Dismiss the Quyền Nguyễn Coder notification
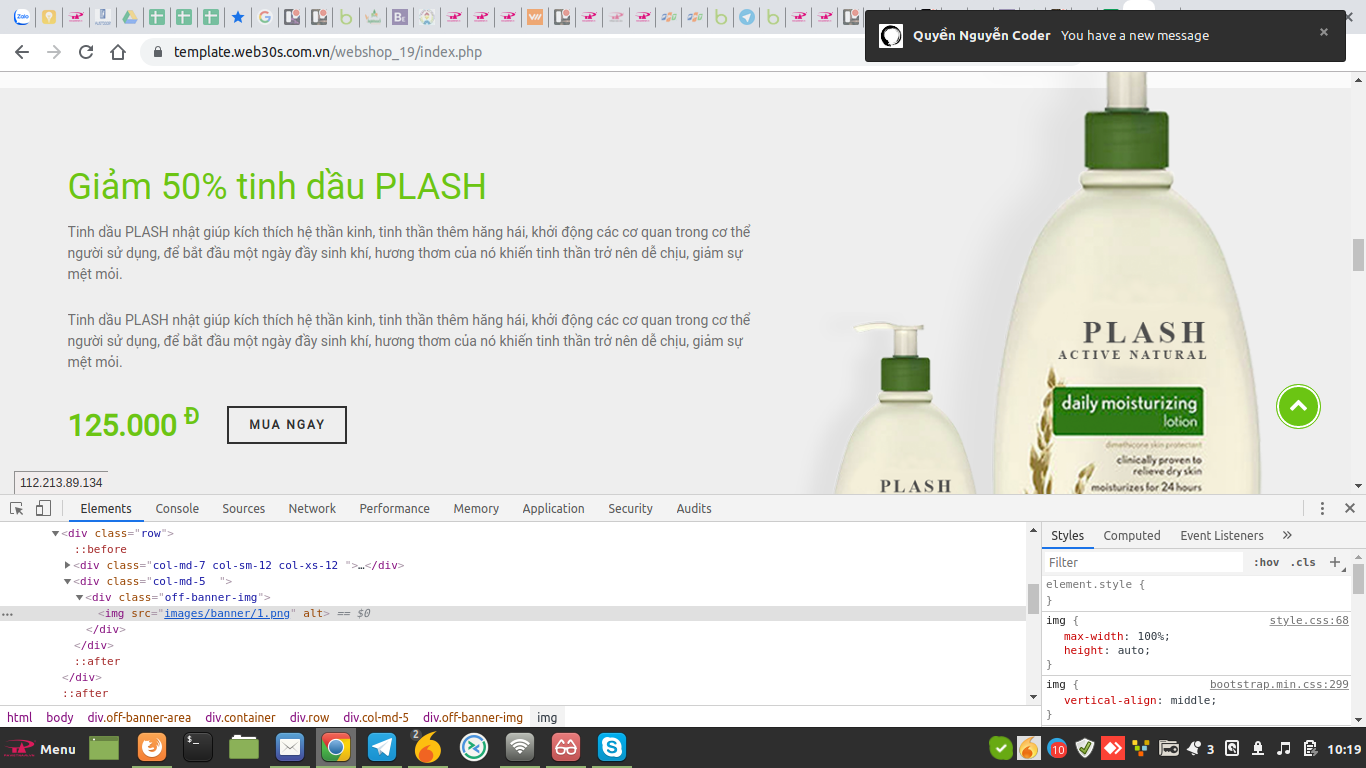The image size is (1366, 768). [x=1324, y=32]
